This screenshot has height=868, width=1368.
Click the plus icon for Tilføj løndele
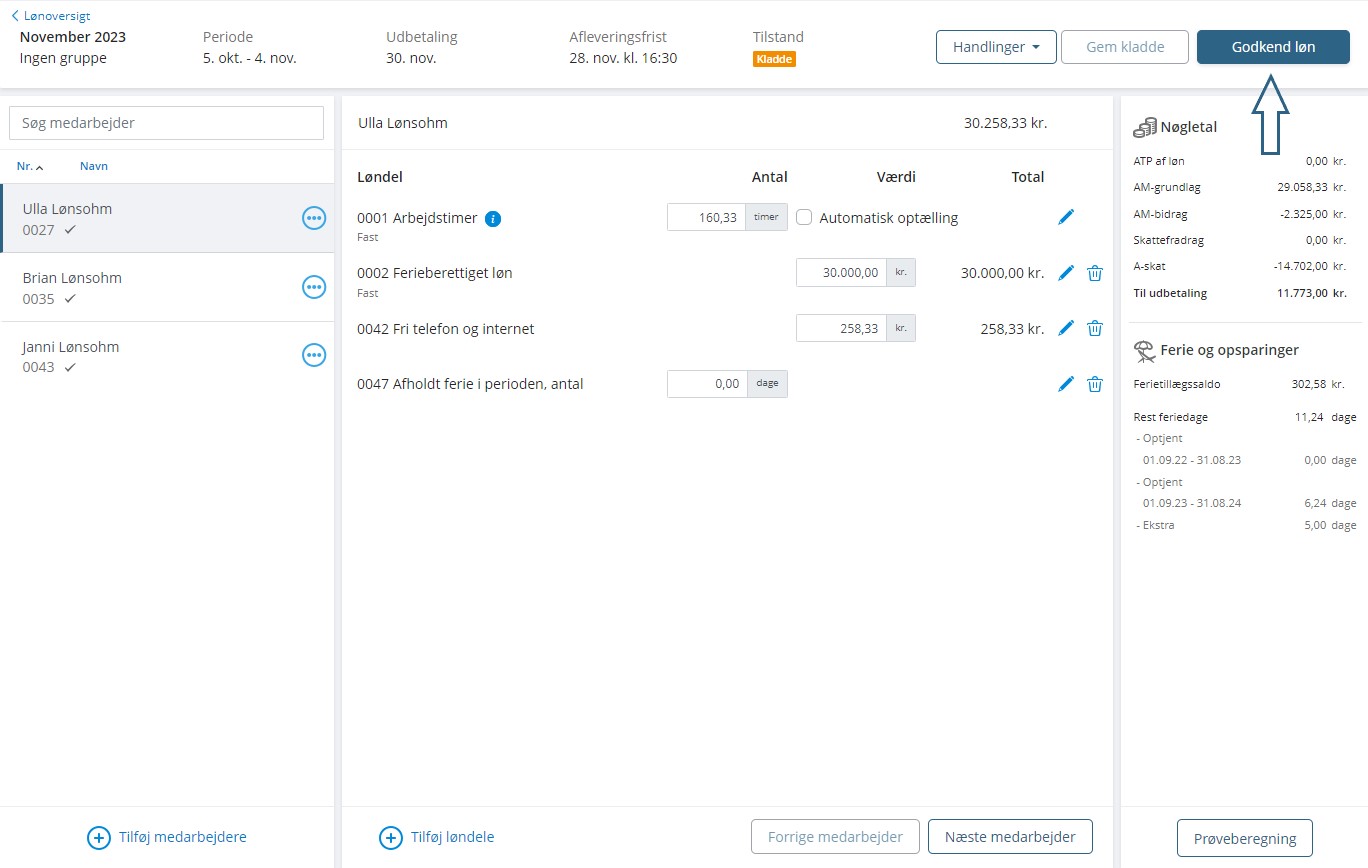(x=391, y=838)
